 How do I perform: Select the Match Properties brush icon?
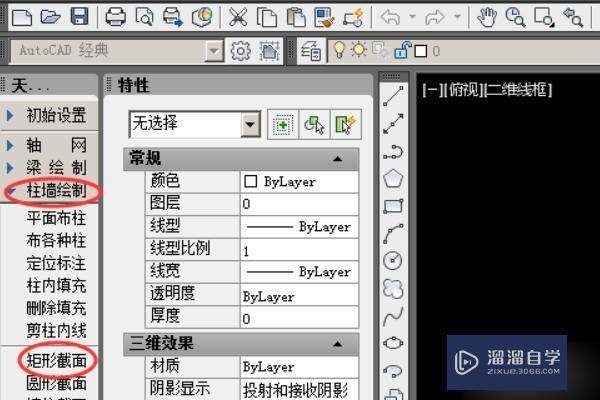[324, 17]
